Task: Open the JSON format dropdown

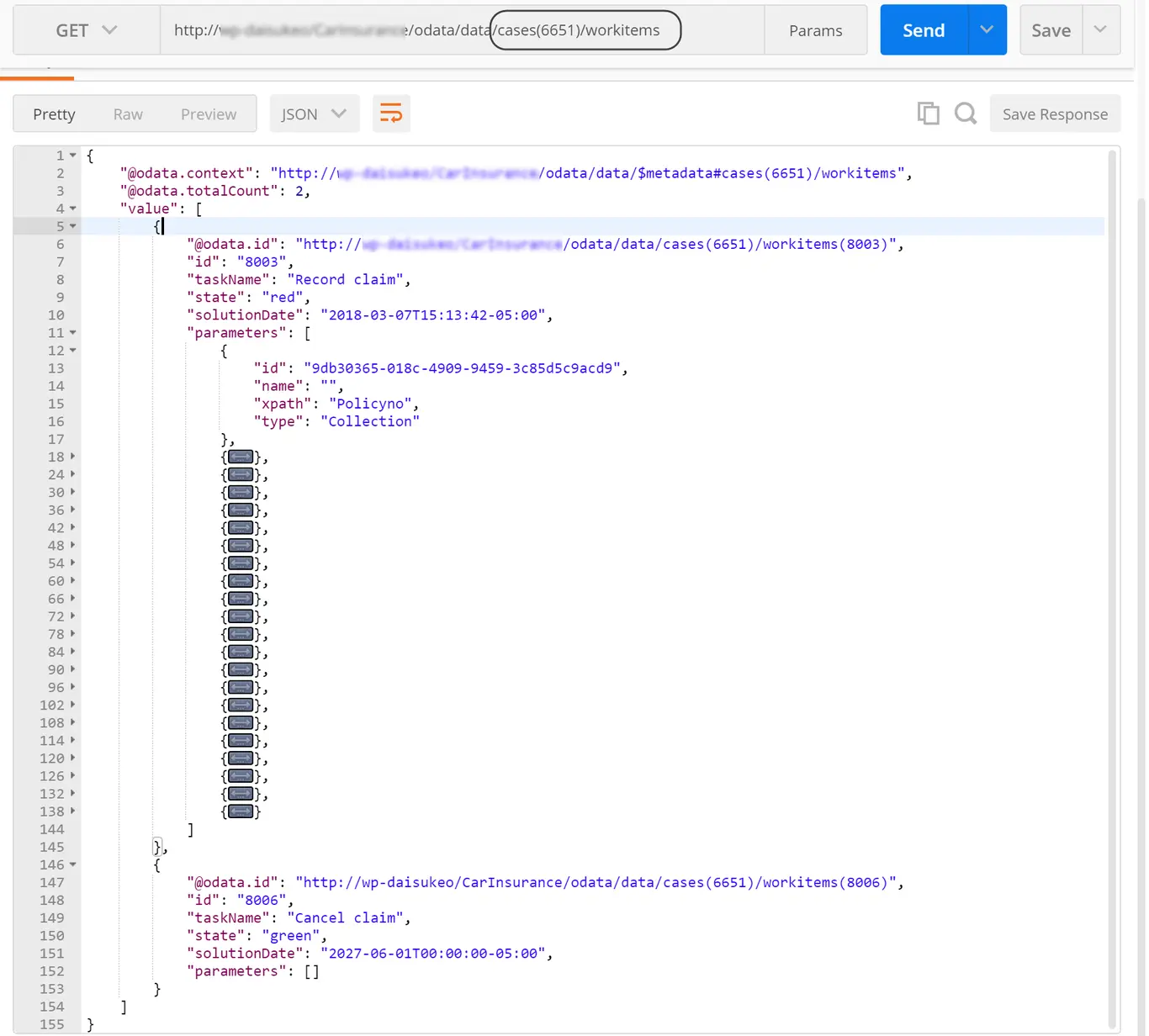Action: point(314,114)
